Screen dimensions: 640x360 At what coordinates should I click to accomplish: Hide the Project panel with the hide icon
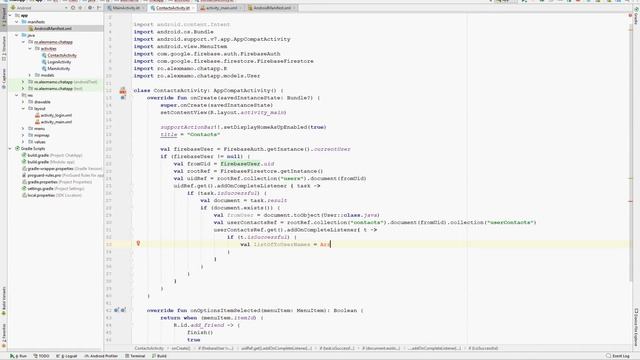point(99,8)
